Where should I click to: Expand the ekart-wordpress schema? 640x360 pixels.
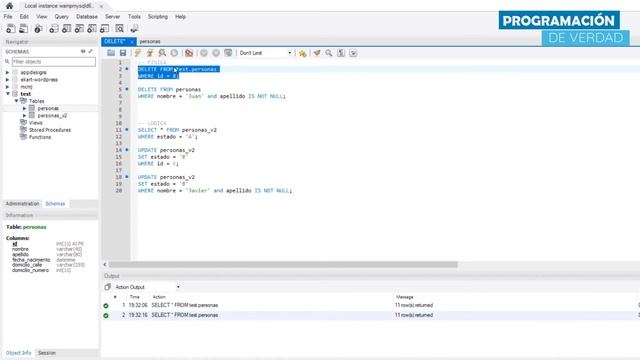(7, 80)
